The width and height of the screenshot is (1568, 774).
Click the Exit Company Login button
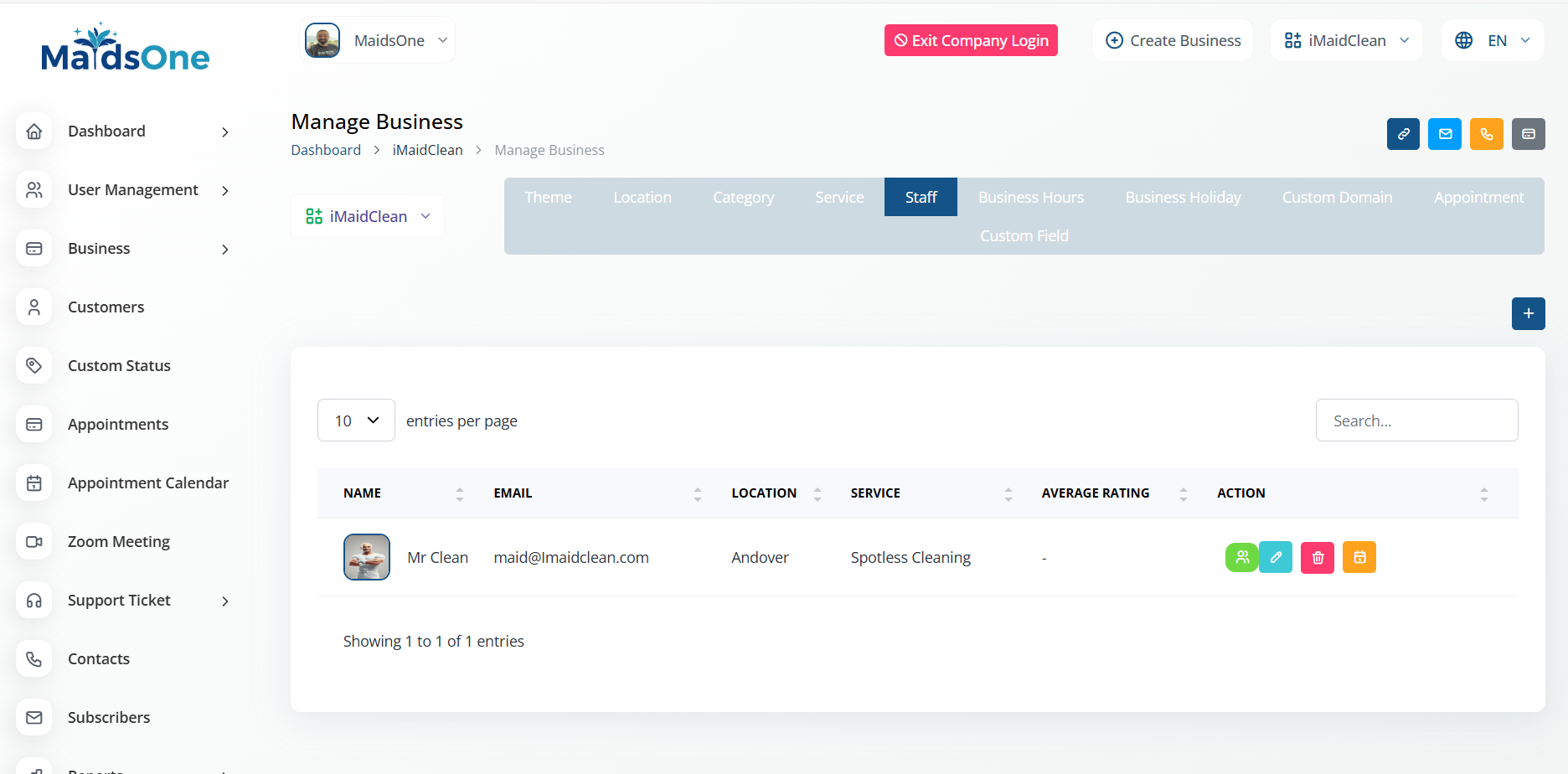point(971,40)
